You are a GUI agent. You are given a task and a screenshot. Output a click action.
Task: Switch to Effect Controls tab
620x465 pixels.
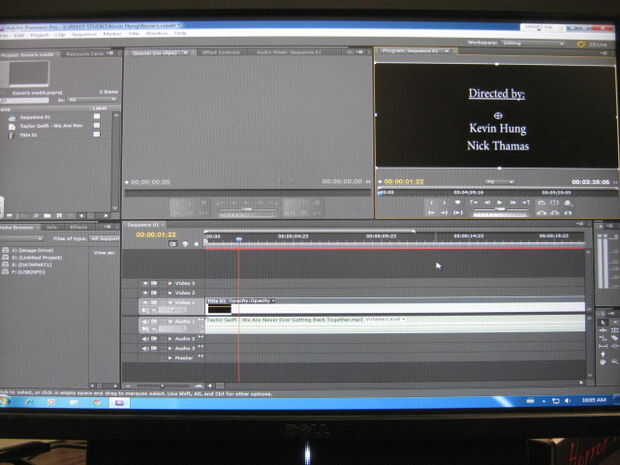[x=221, y=52]
